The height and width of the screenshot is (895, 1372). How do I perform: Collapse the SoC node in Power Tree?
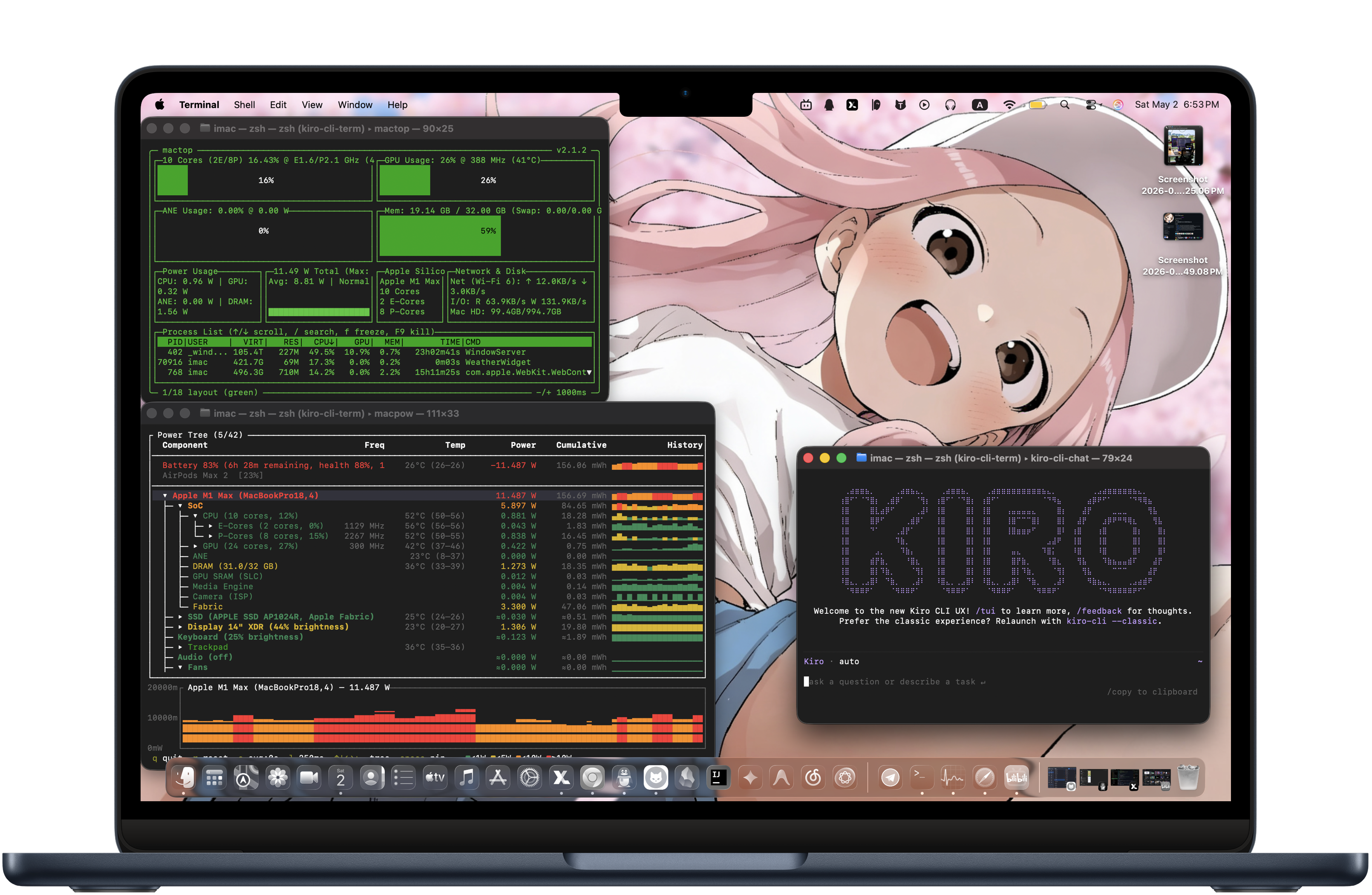coord(180,506)
